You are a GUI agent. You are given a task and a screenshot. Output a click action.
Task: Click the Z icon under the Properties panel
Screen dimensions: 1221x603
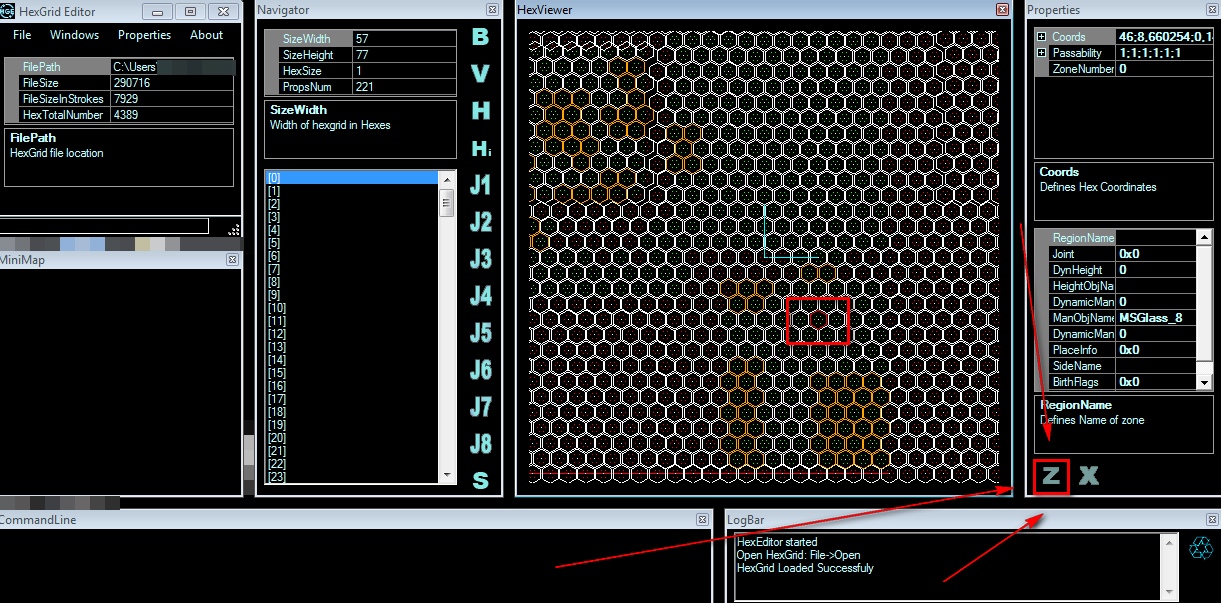[x=1051, y=476]
